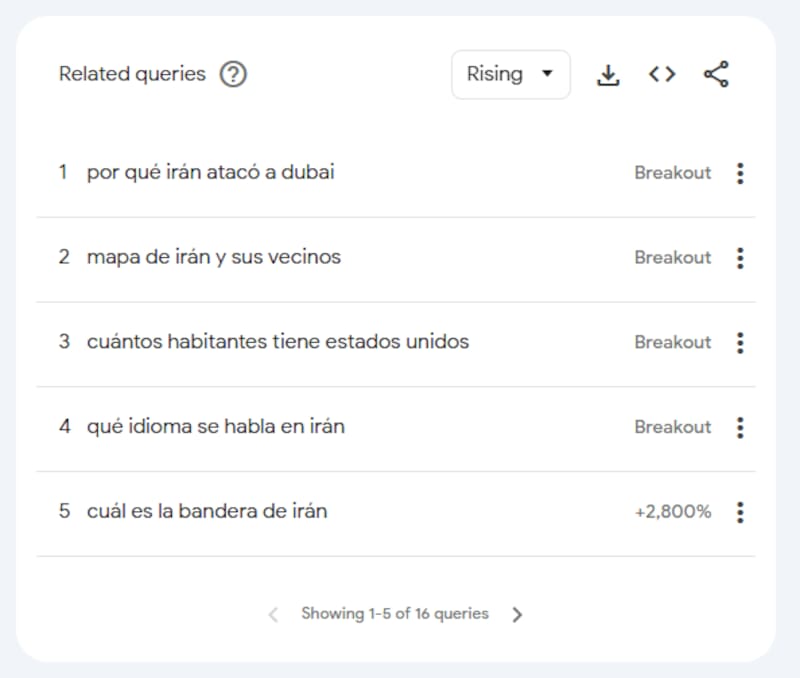Select 'mapa de irán y sus vecinos' query
This screenshot has width=800, height=678.
pyautogui.click(x=213, y=257)
